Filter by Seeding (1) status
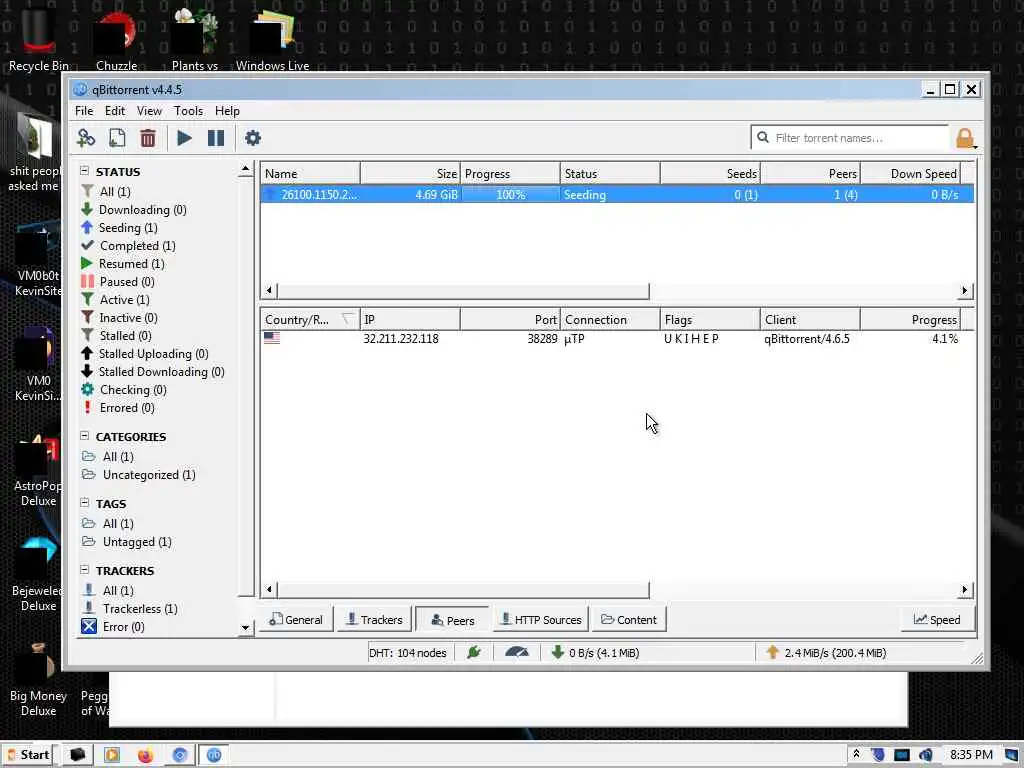The width and height of the screenshot is (1024, 768). tap(120, 227)
